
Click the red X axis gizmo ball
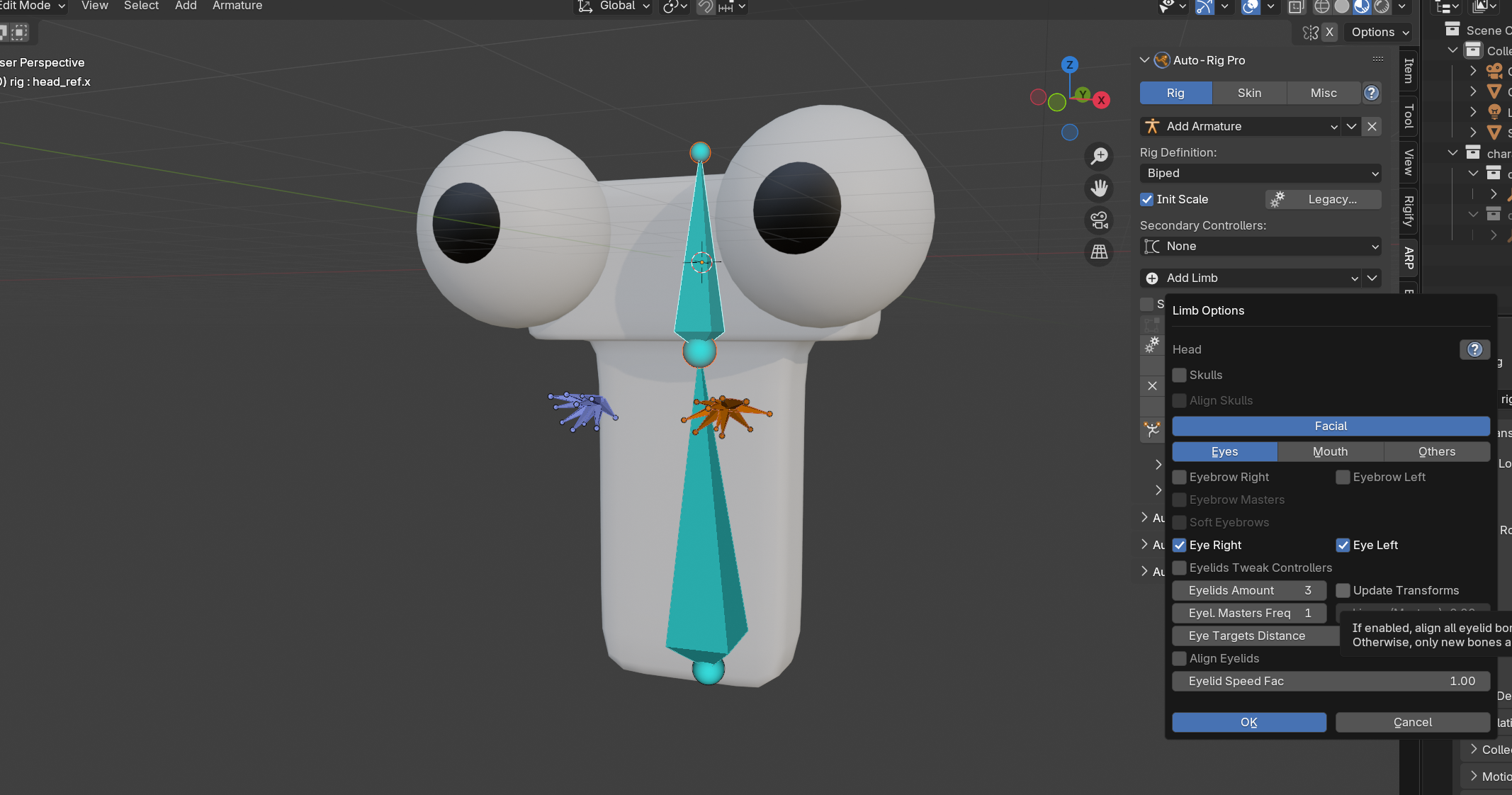1101,100
